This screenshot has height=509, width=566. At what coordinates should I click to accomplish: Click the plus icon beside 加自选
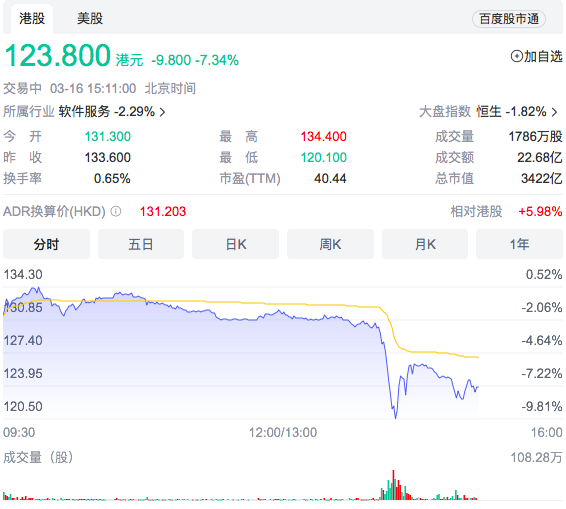(x=517, y=56)
